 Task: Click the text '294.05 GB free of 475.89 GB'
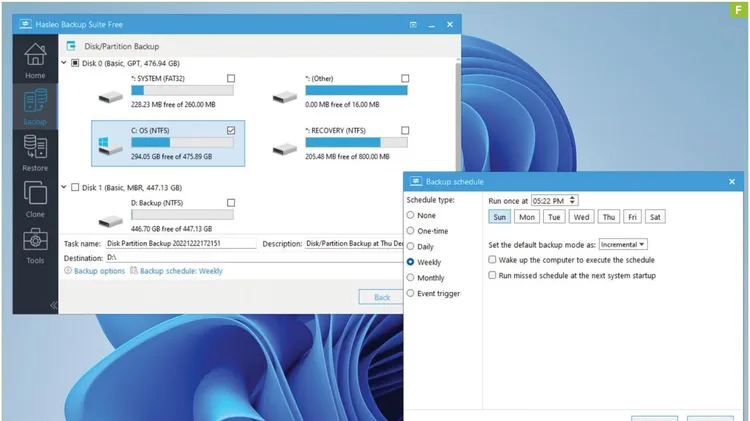(171, 156)
